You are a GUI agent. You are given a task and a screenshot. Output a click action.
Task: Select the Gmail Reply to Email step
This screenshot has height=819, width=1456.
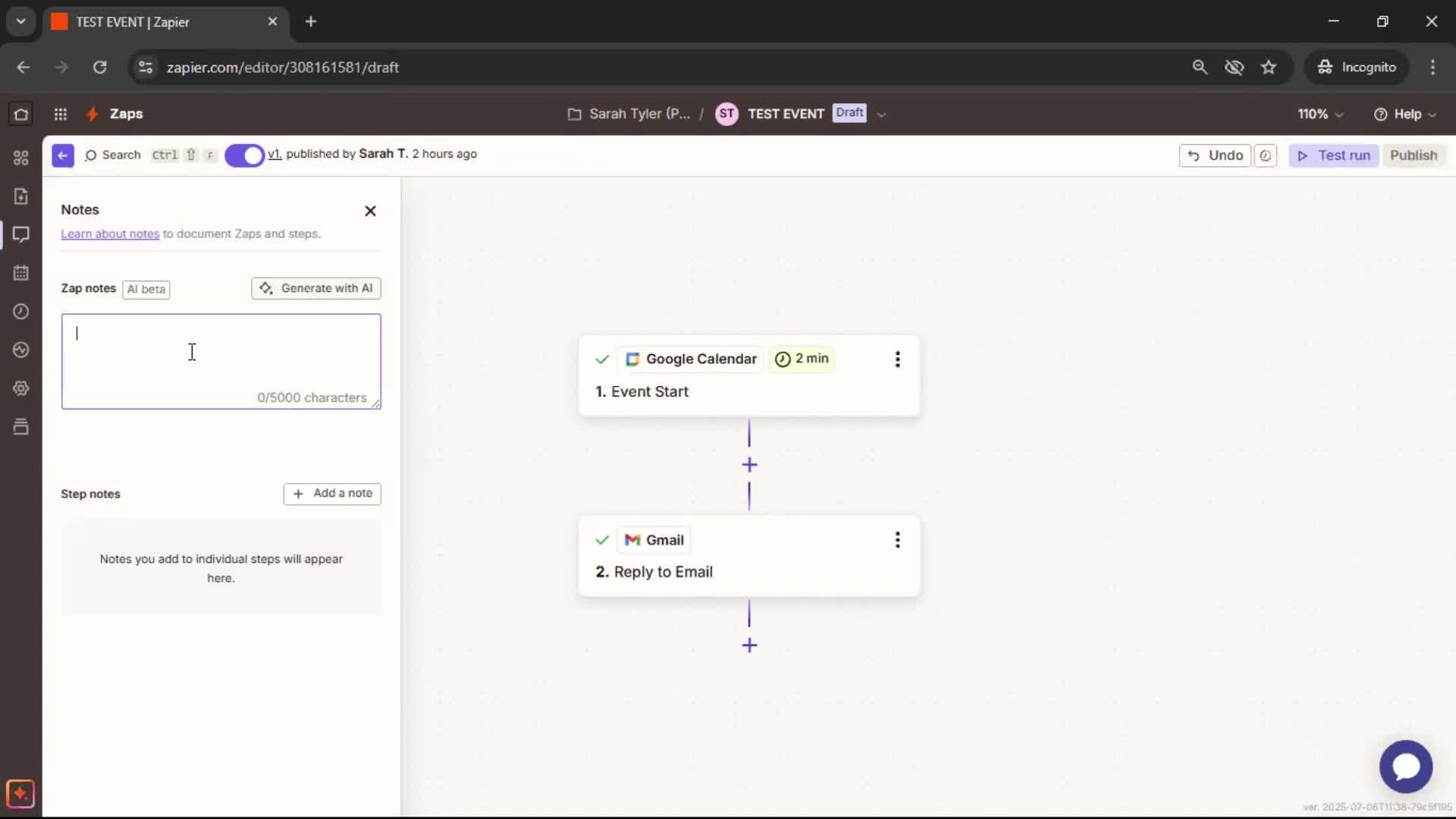749,556
